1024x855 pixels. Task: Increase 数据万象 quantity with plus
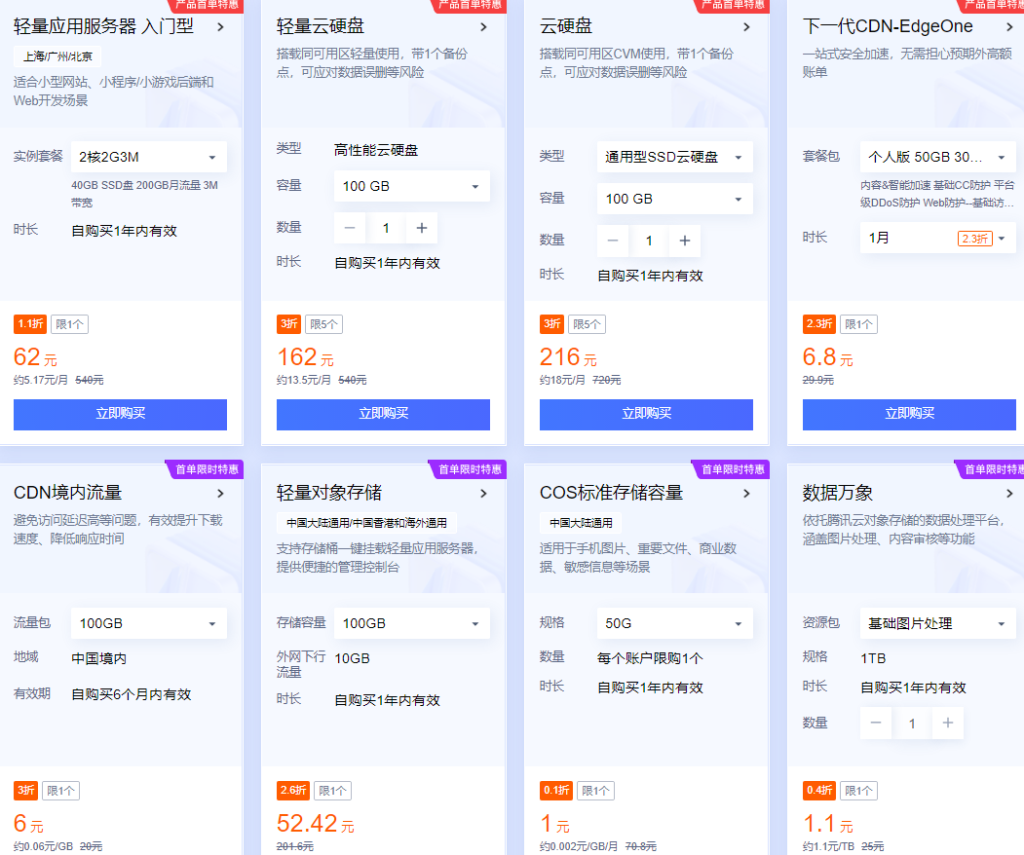[948, 723]
